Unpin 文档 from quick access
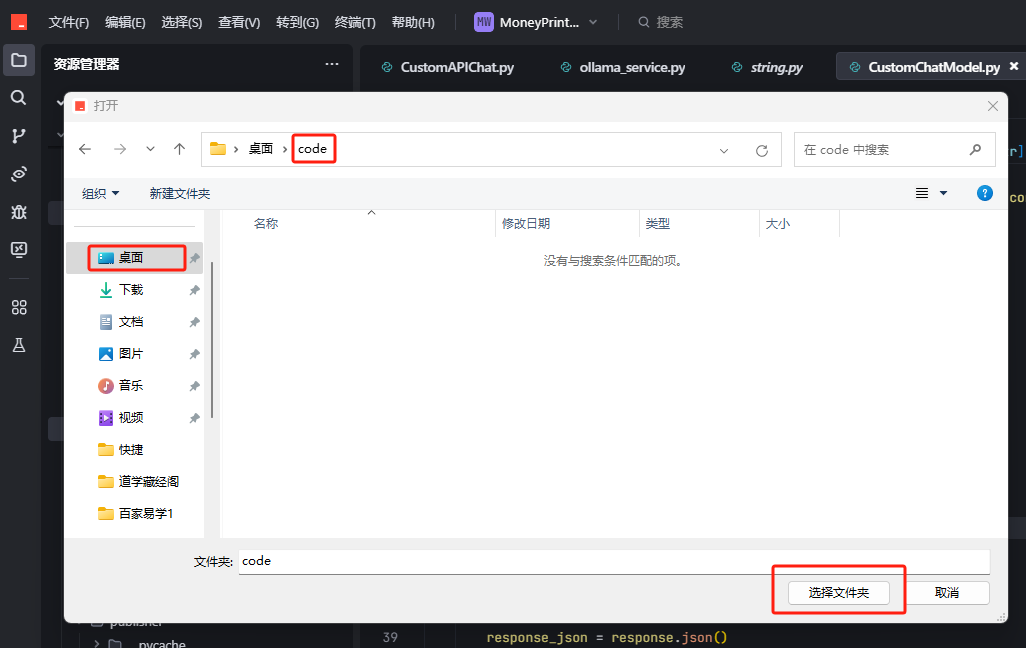1026x648 pixels. pyautogui.click(x=194, y=322)
